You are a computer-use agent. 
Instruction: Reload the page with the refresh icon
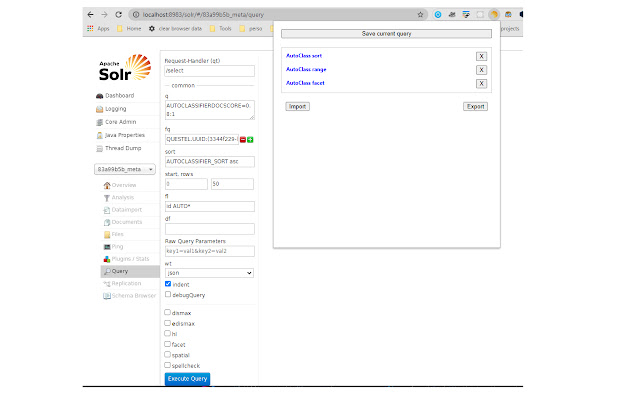(118, 15)
